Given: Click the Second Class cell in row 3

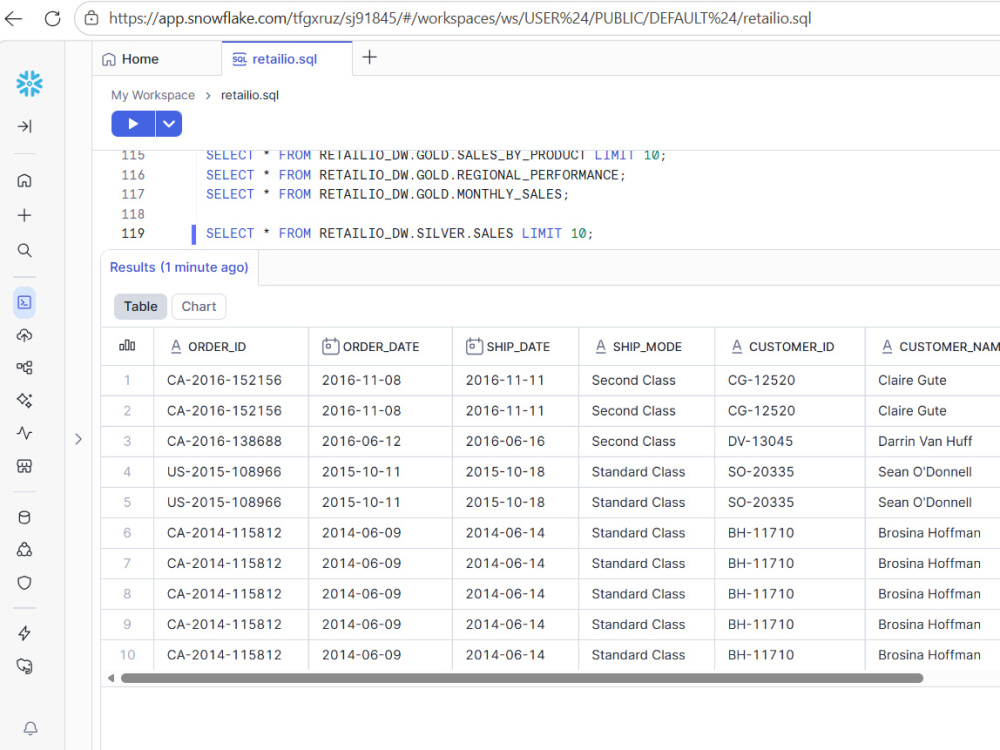Looking at the screenshot, I should (x=647, y=441).
